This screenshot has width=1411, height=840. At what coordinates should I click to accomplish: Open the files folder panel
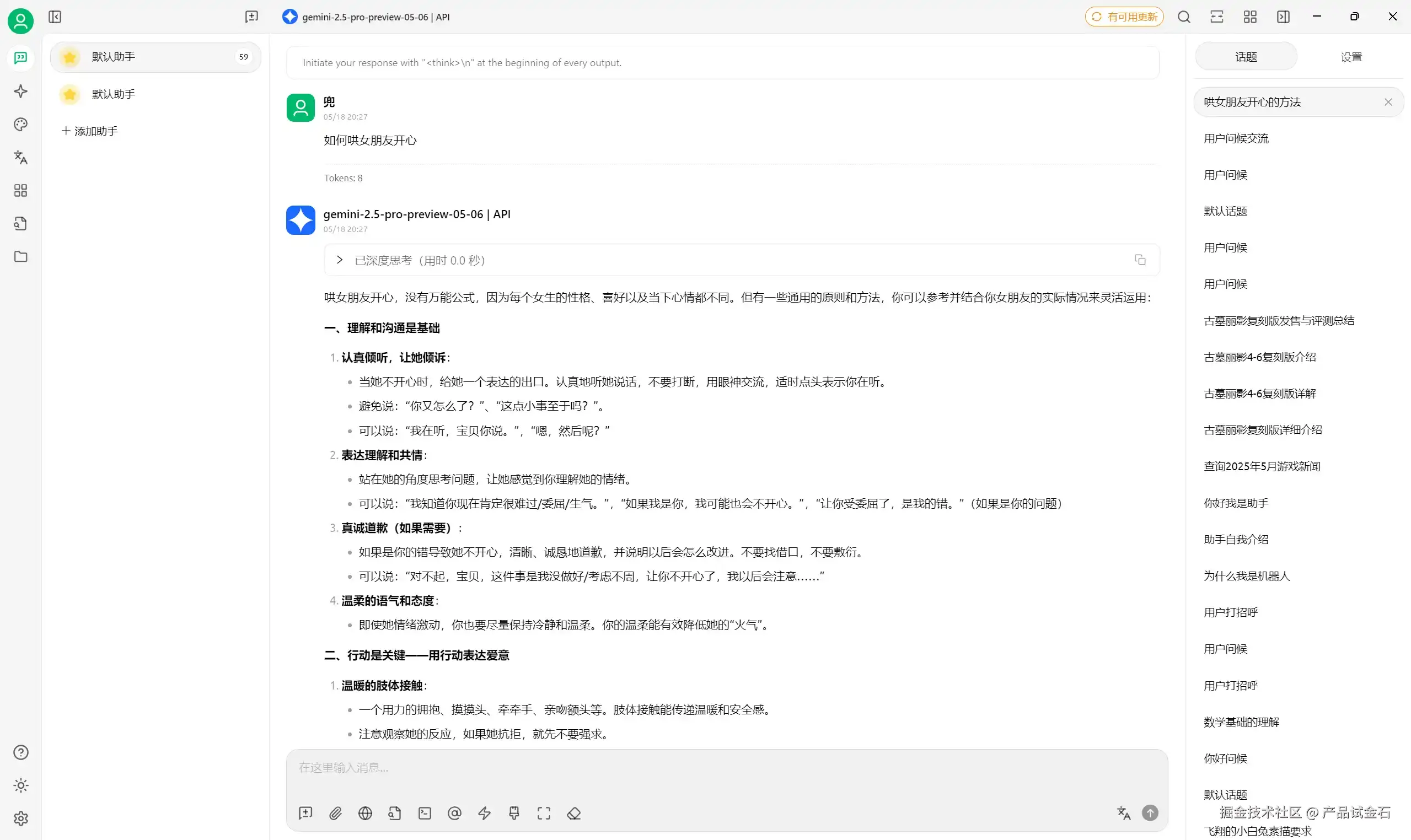tap(20, 256)
